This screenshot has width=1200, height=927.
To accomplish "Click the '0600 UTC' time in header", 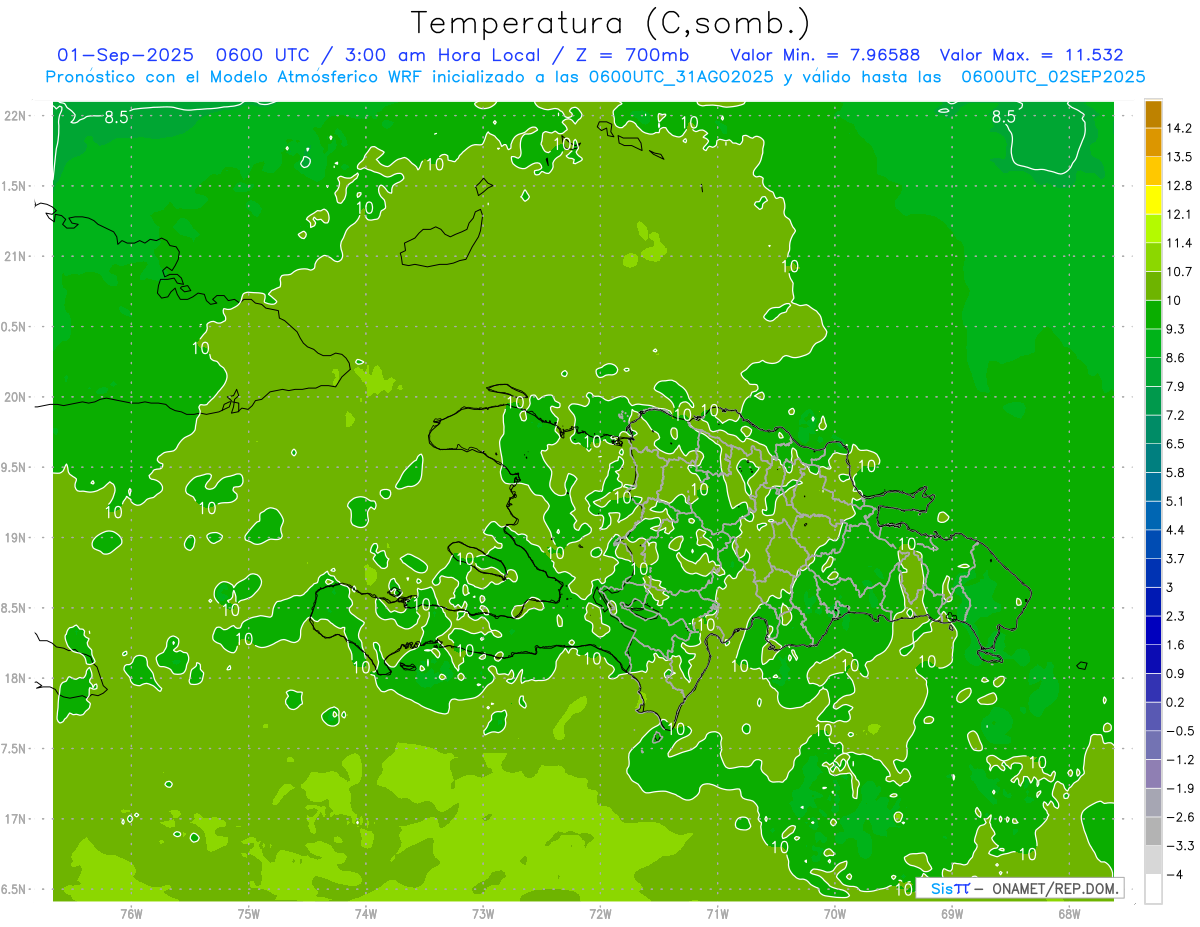I will [261, 55].
